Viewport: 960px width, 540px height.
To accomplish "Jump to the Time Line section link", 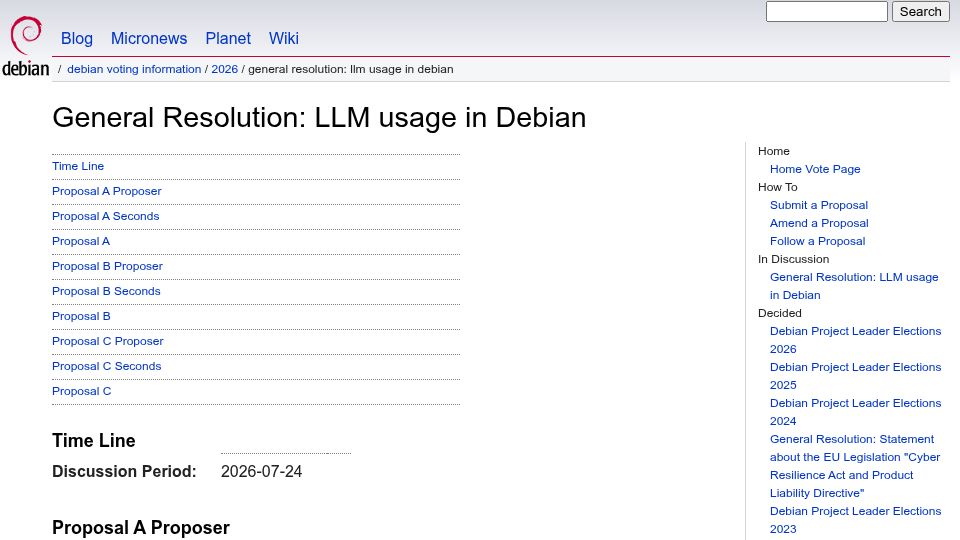I will [x=78, y=166].
